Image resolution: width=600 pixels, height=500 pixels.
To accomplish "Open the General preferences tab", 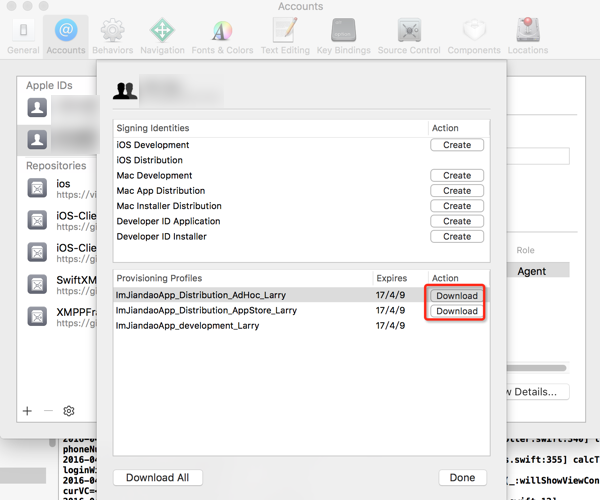I will 23,37.
